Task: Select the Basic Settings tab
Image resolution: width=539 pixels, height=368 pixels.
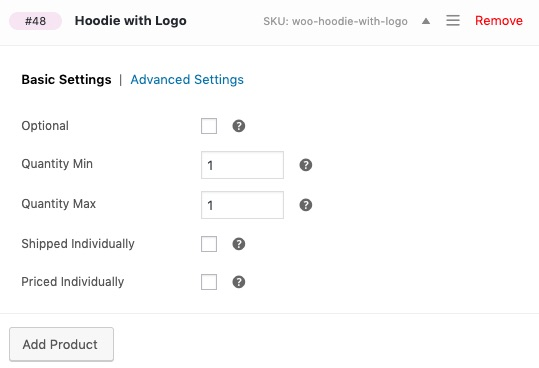Action: (66, 80)
